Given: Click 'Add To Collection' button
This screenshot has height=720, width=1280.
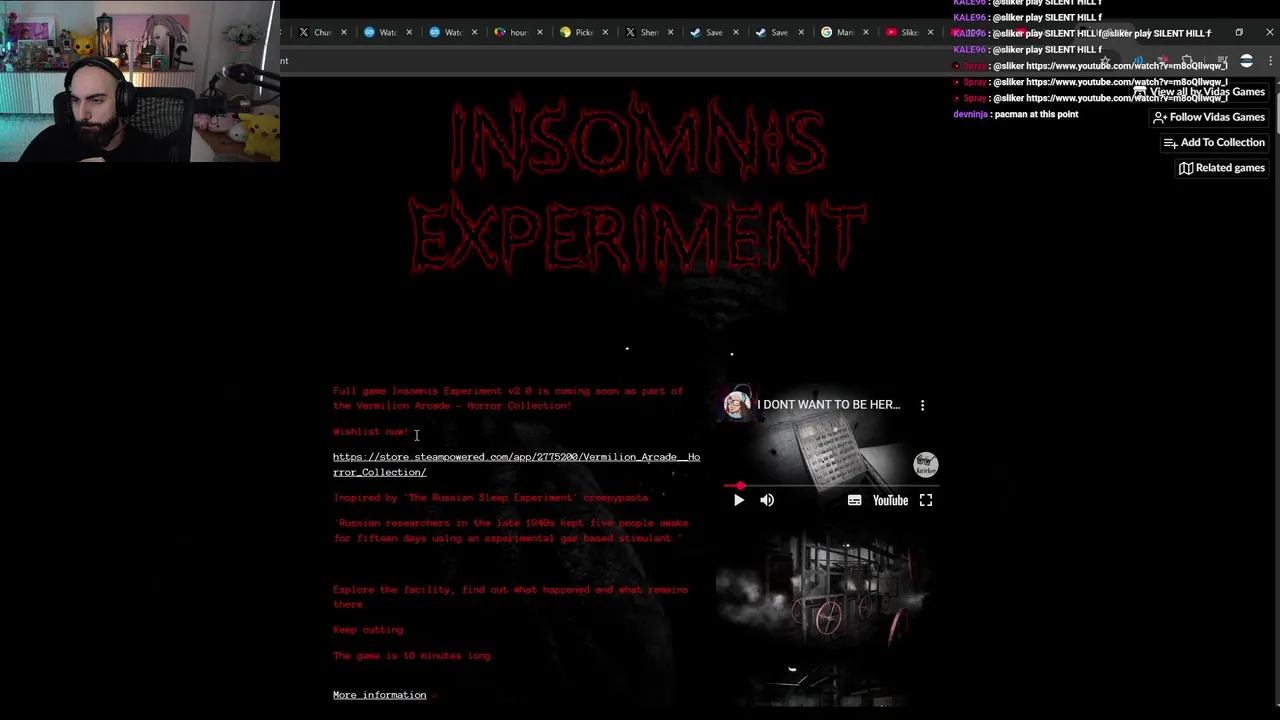Looking at the screenshot, I should coord(1214,142).
